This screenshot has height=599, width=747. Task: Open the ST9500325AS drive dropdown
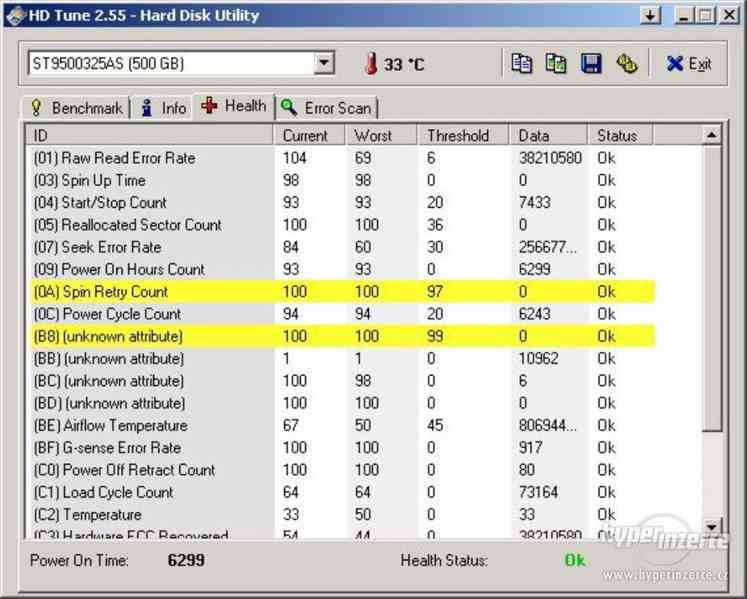coord(324,62)
